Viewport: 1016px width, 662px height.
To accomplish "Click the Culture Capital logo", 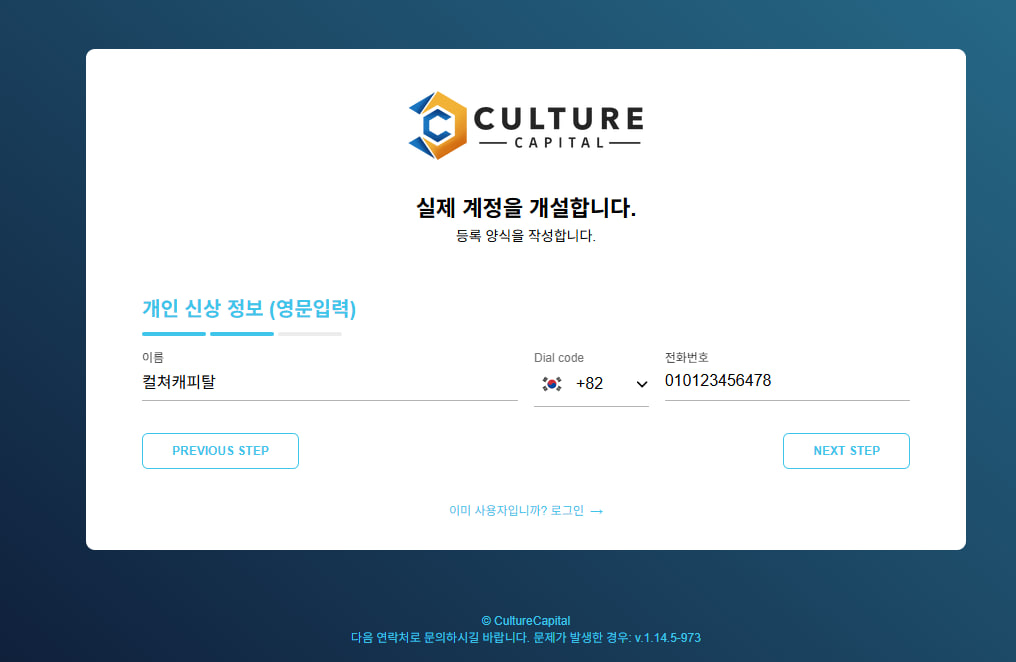I will 525,126.
